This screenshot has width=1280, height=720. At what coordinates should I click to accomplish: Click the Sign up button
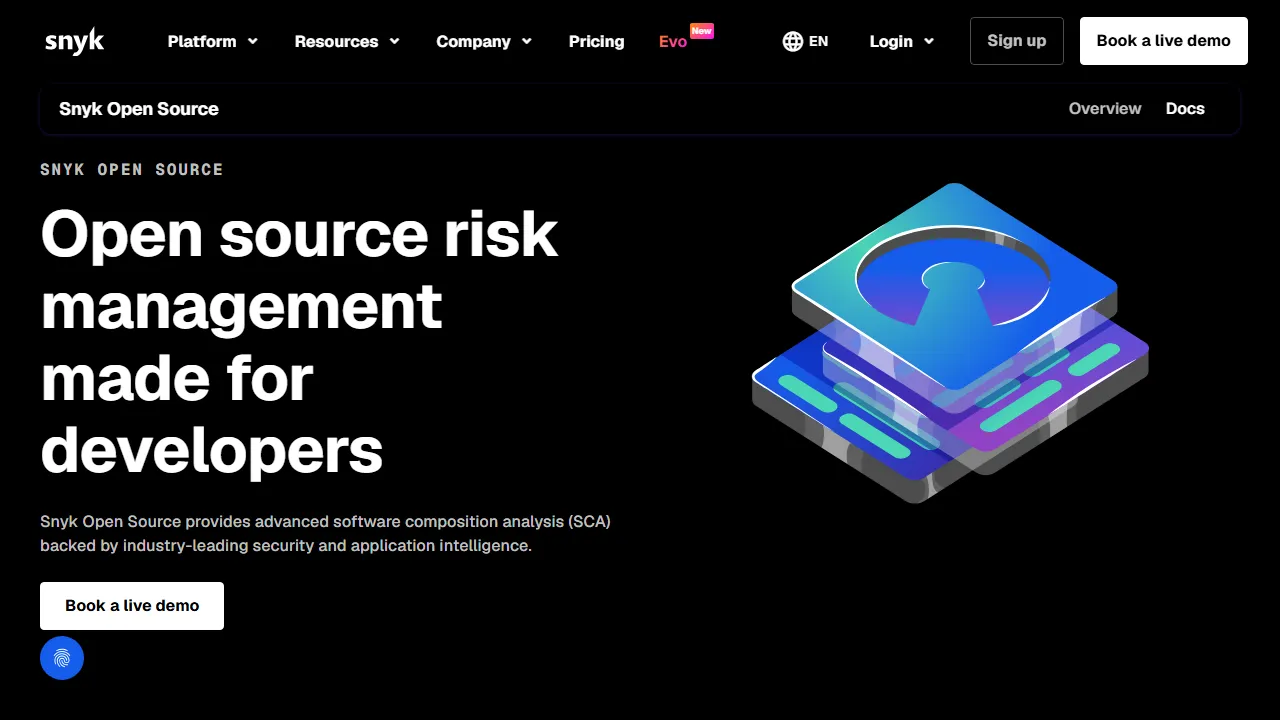pyautogui.click(x=1017, y=41)
